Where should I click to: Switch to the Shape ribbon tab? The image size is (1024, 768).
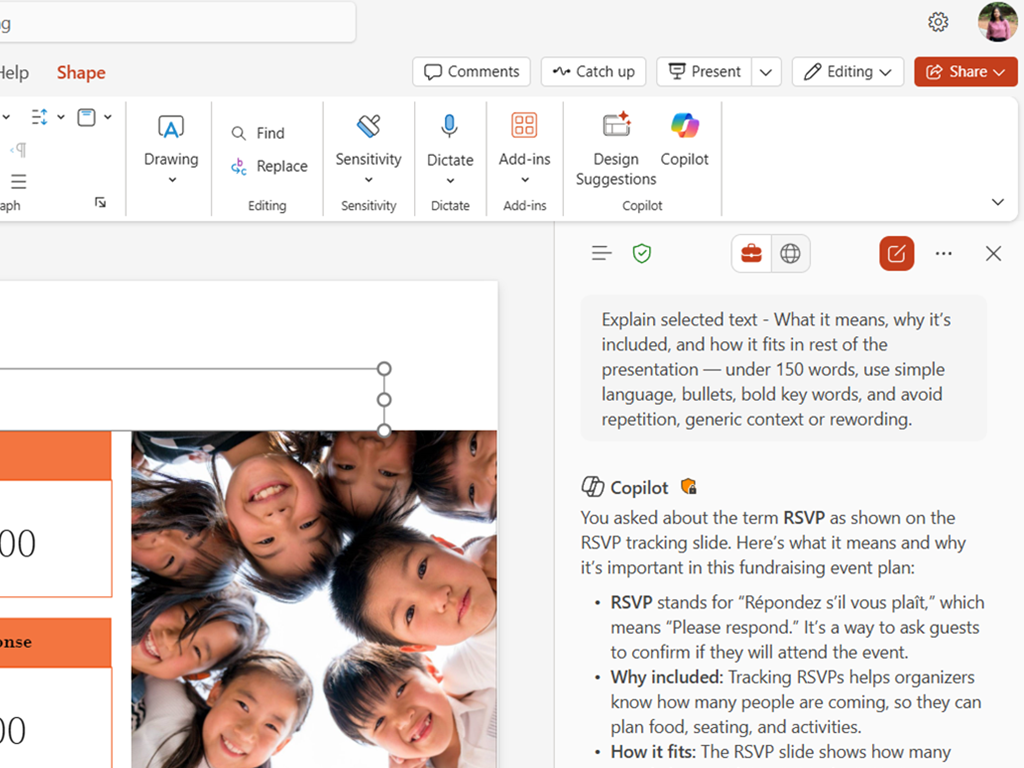(x=81, y=72)
